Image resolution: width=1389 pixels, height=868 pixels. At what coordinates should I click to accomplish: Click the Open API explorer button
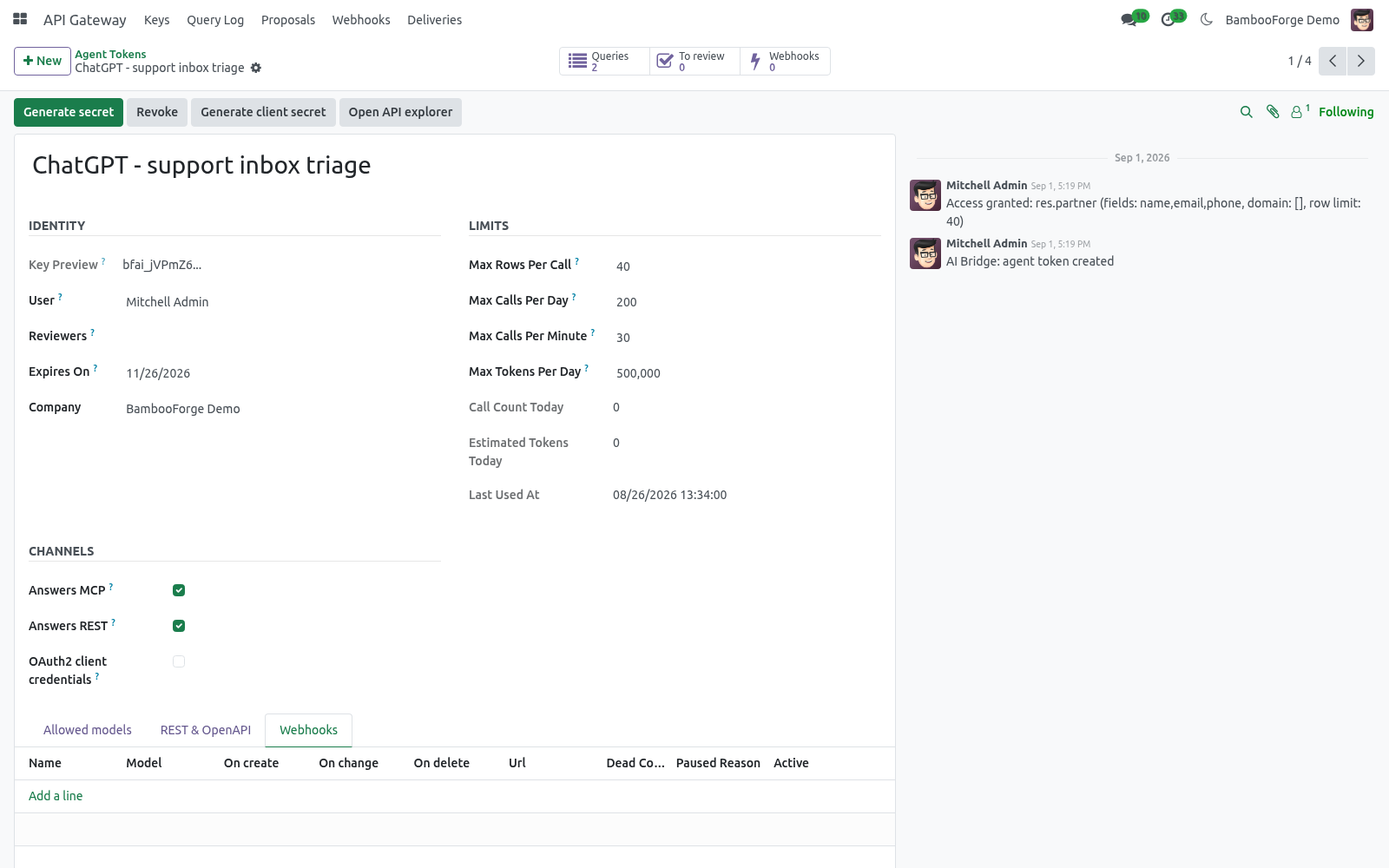(x=400, y=112)
